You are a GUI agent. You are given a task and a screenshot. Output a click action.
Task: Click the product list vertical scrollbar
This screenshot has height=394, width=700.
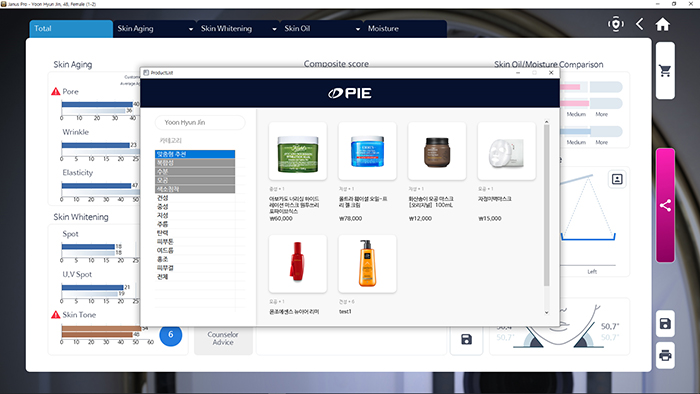click(546, 205)
